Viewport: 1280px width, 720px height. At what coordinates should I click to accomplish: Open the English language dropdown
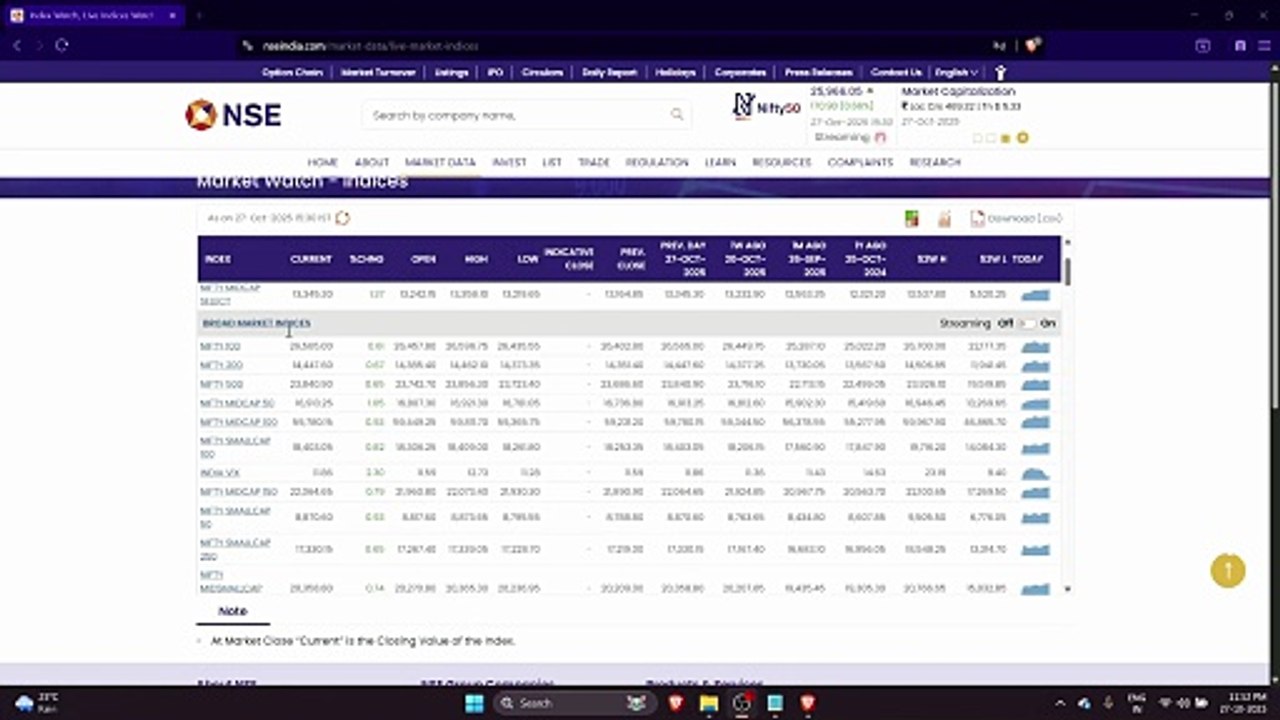tap(956, 72)
